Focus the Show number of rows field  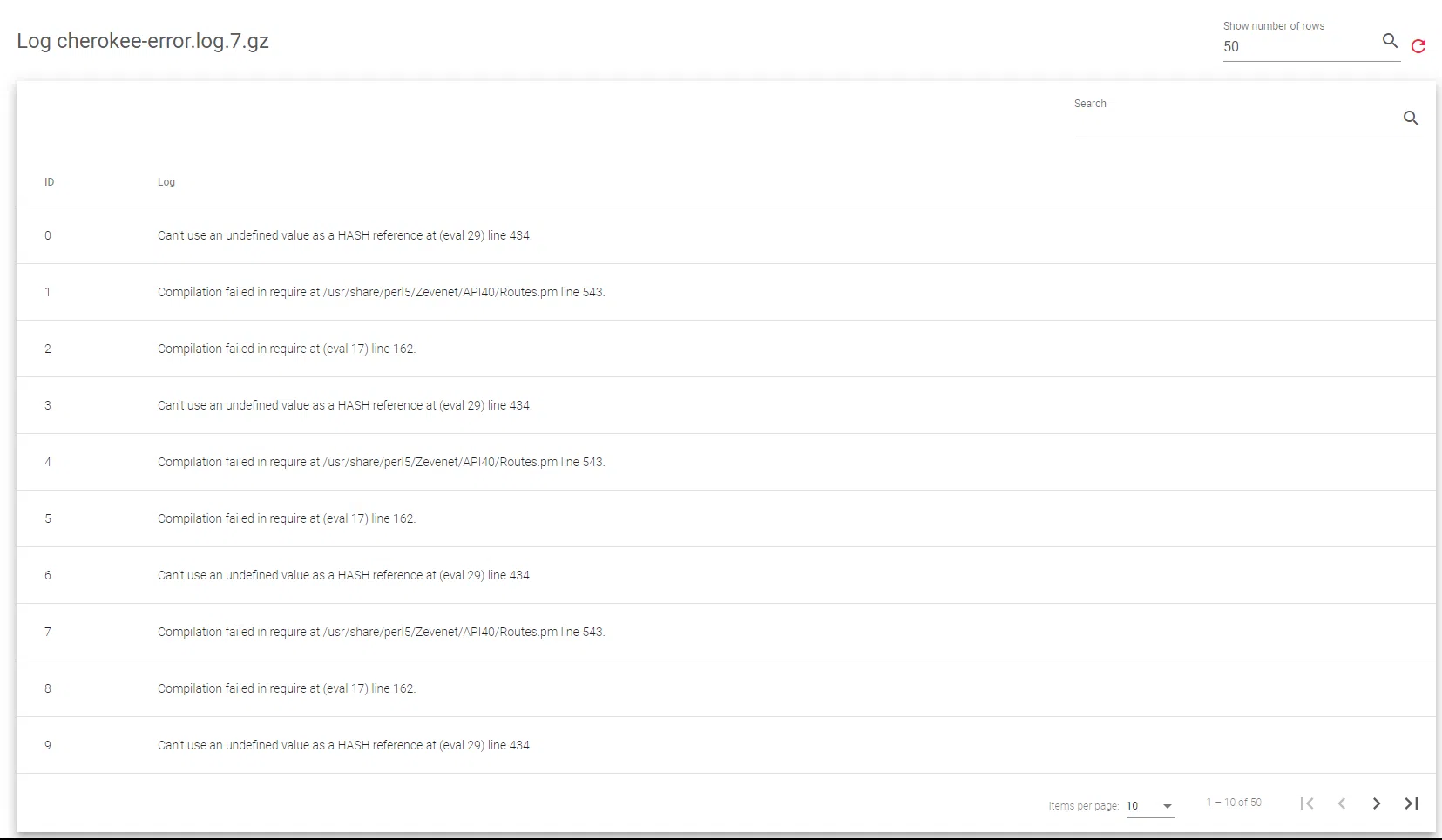coord(1298,47)
